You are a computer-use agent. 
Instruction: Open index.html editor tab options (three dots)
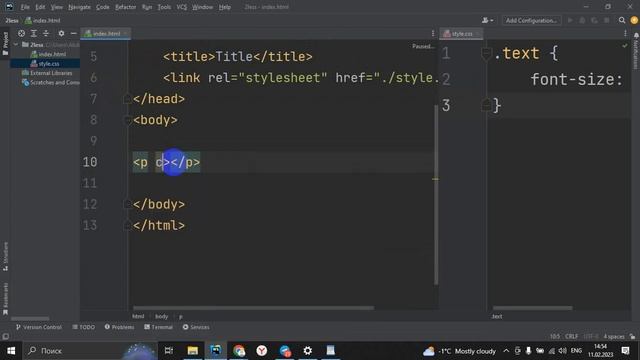coord(433,33)
